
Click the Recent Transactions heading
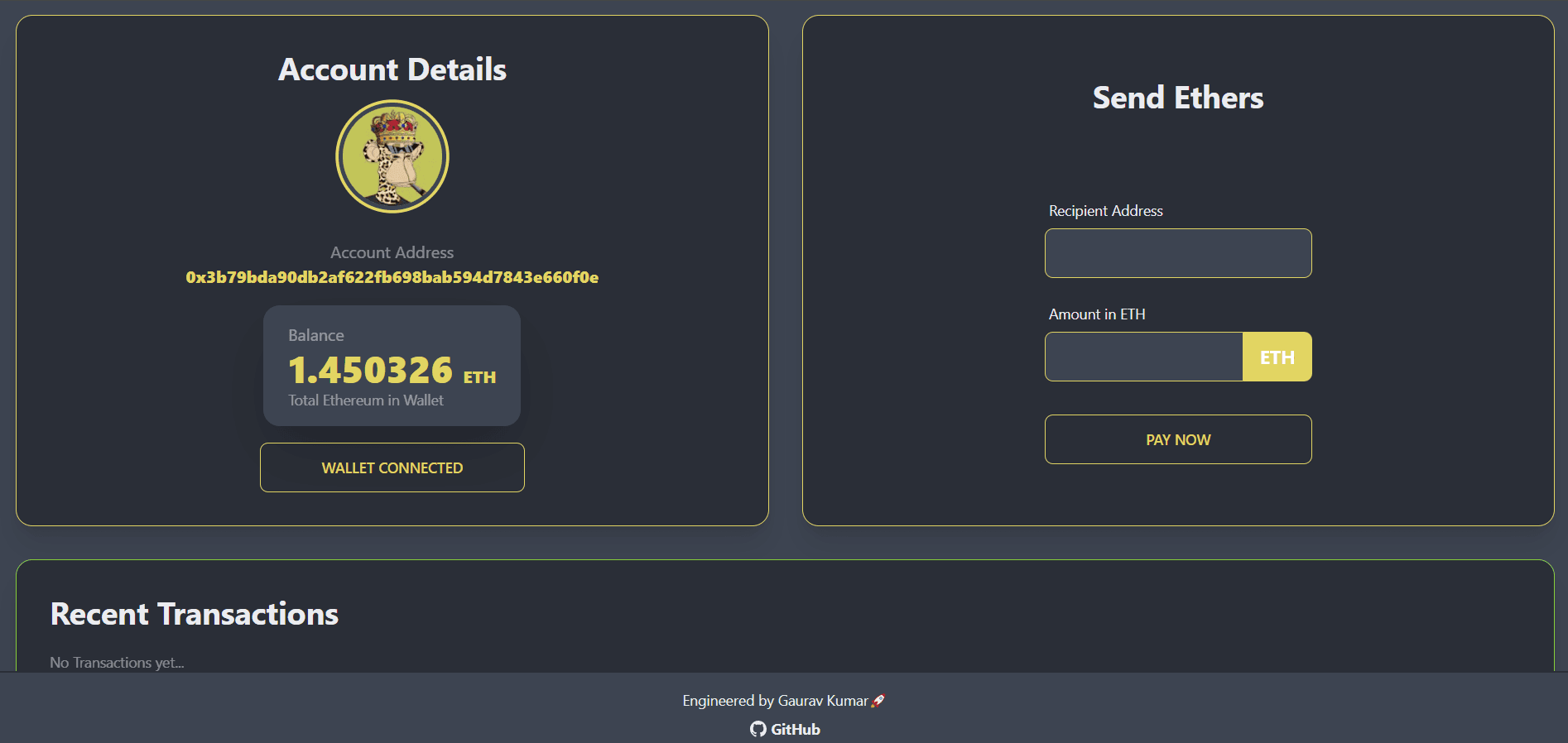195,614
